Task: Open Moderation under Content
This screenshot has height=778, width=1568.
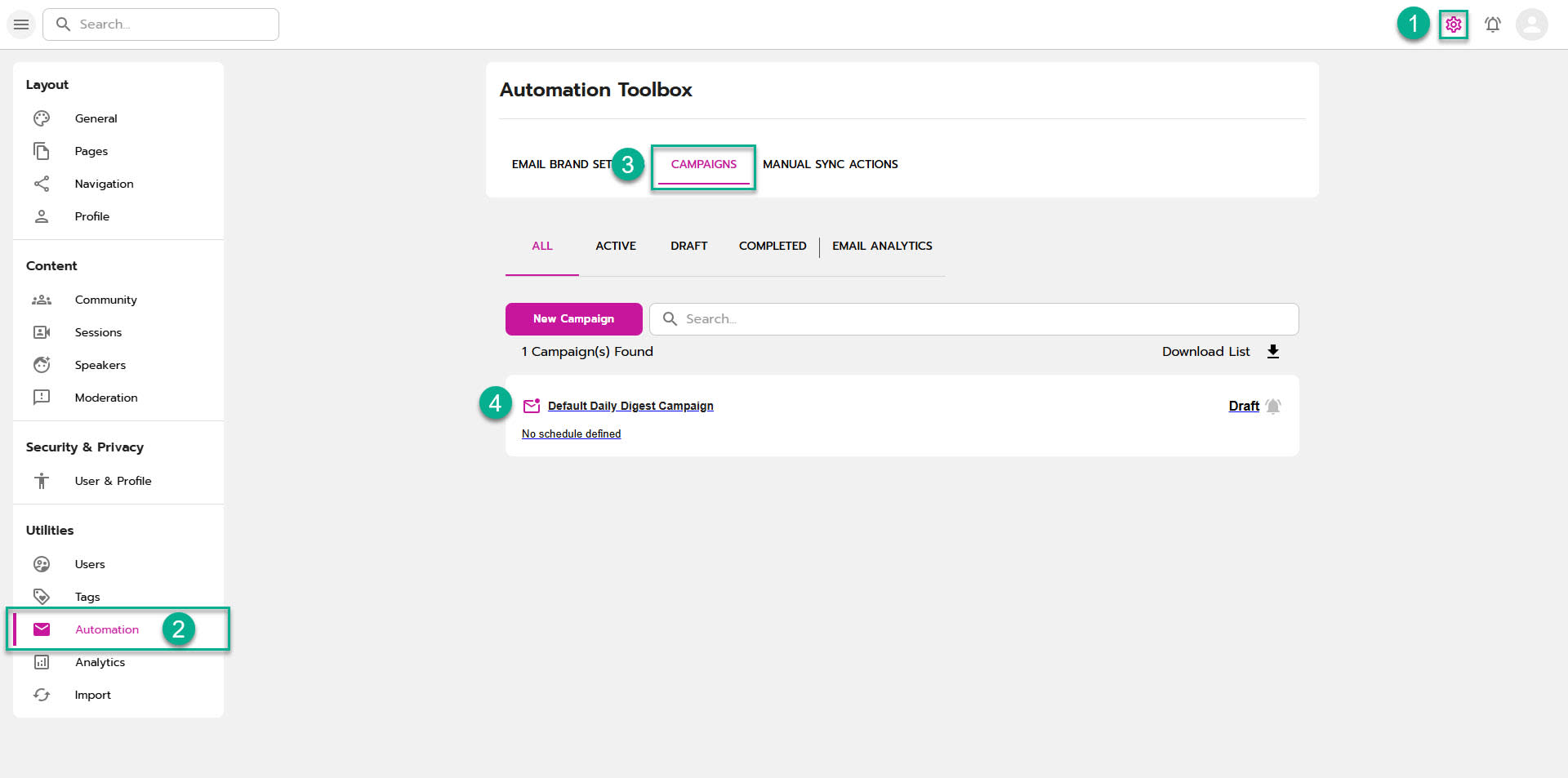Action: coord(106,398)
